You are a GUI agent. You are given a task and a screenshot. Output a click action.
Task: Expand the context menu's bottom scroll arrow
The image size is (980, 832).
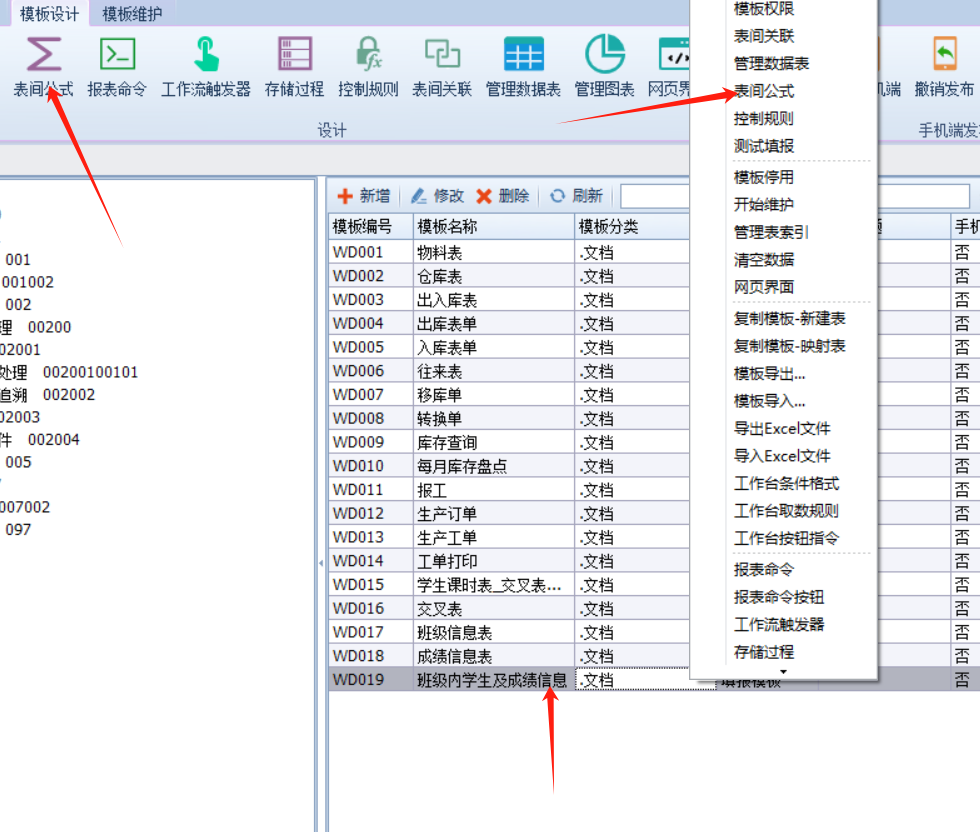click(784, 672)
